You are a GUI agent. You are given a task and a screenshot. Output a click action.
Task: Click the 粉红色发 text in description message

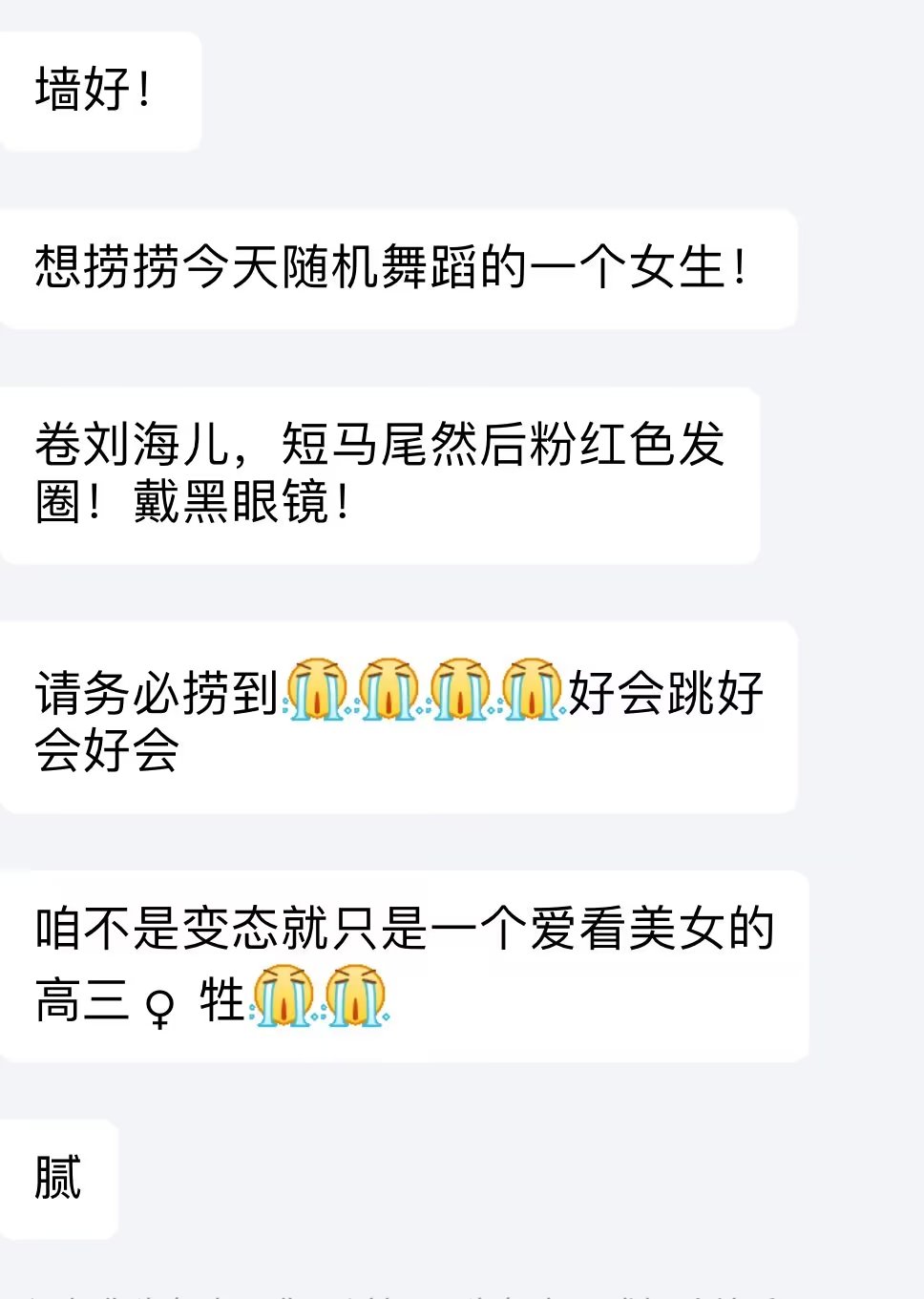[x=628, y=444]
